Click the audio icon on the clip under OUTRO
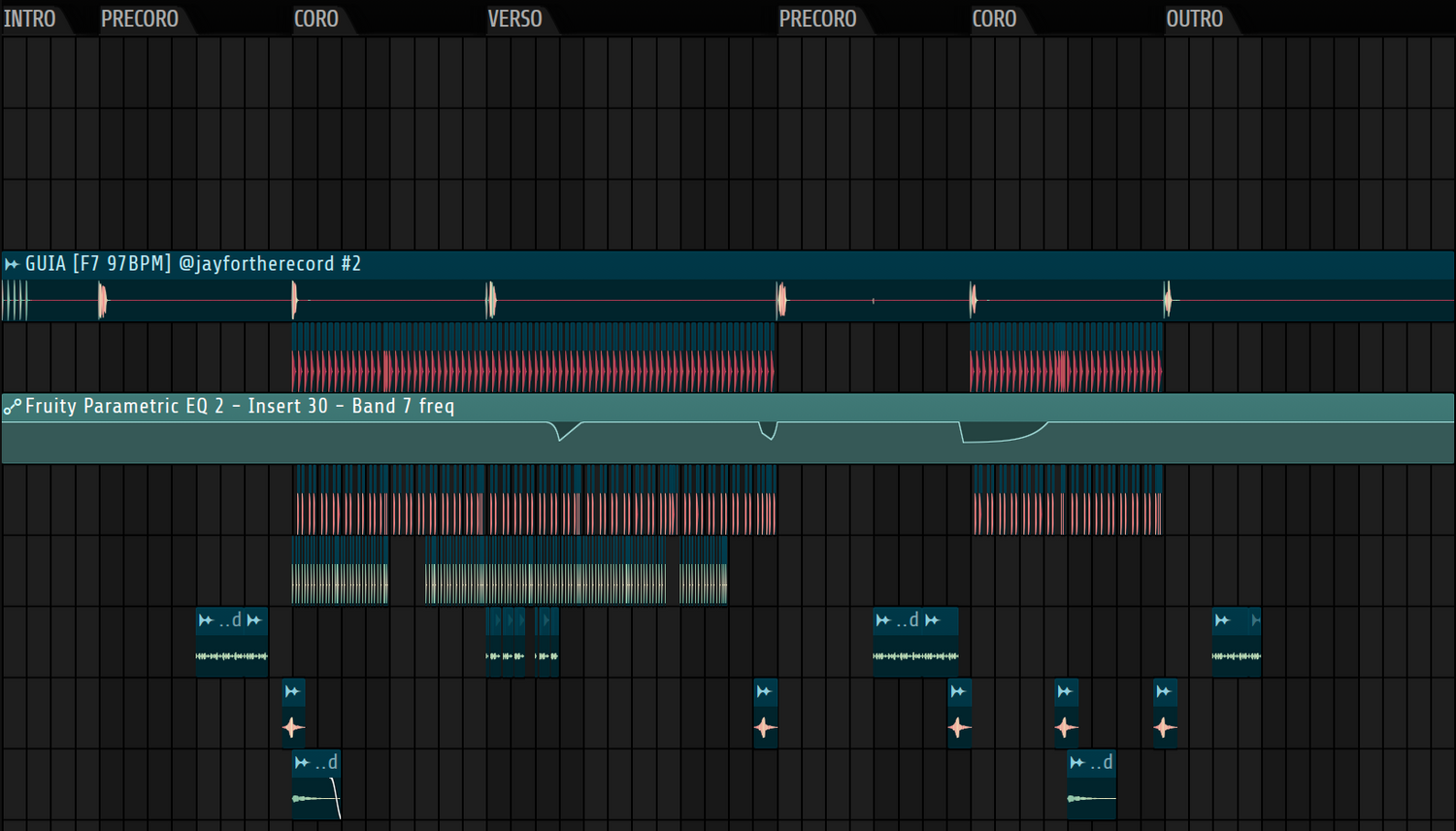 1222,620
